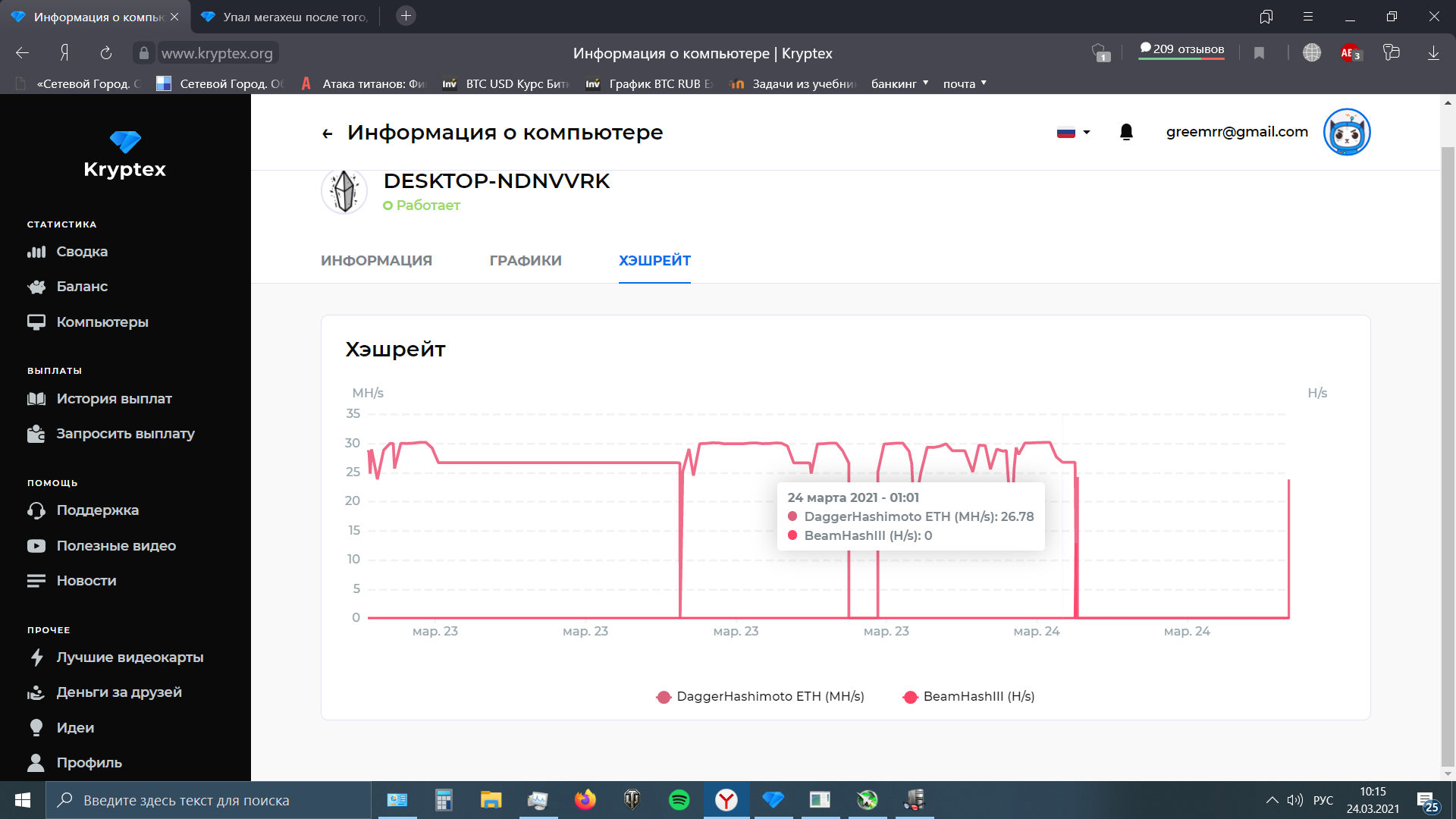Click the back arrow beside page title

coord(328,133)
